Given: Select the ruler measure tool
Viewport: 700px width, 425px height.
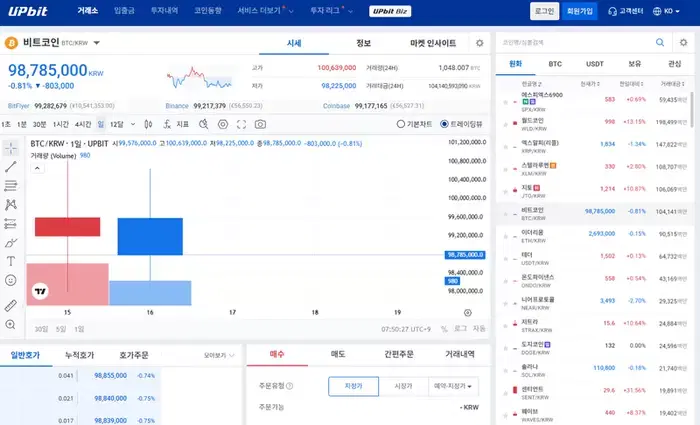Looking at the screenshot, I should [x=11, y=306].
